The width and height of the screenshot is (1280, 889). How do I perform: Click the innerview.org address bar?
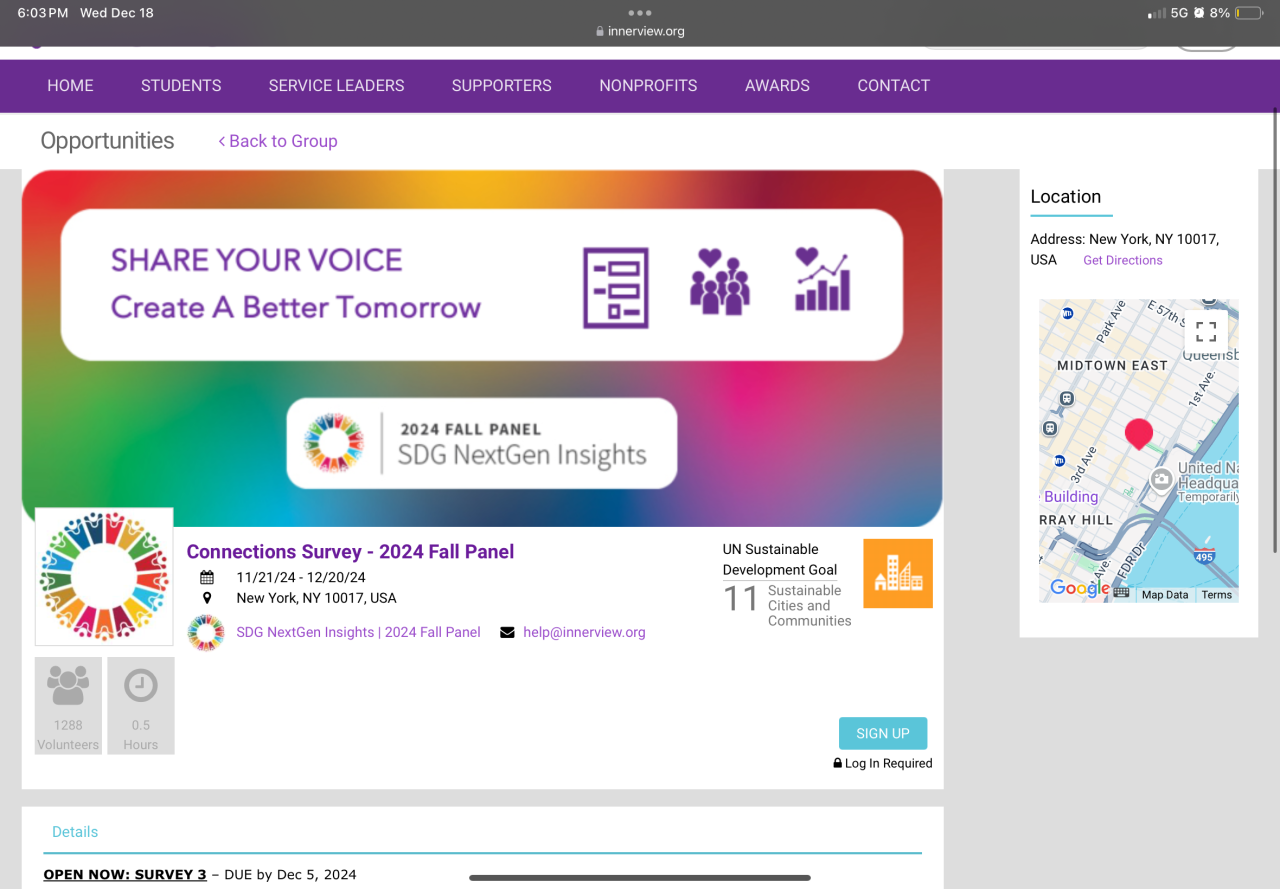pos(640,31)
